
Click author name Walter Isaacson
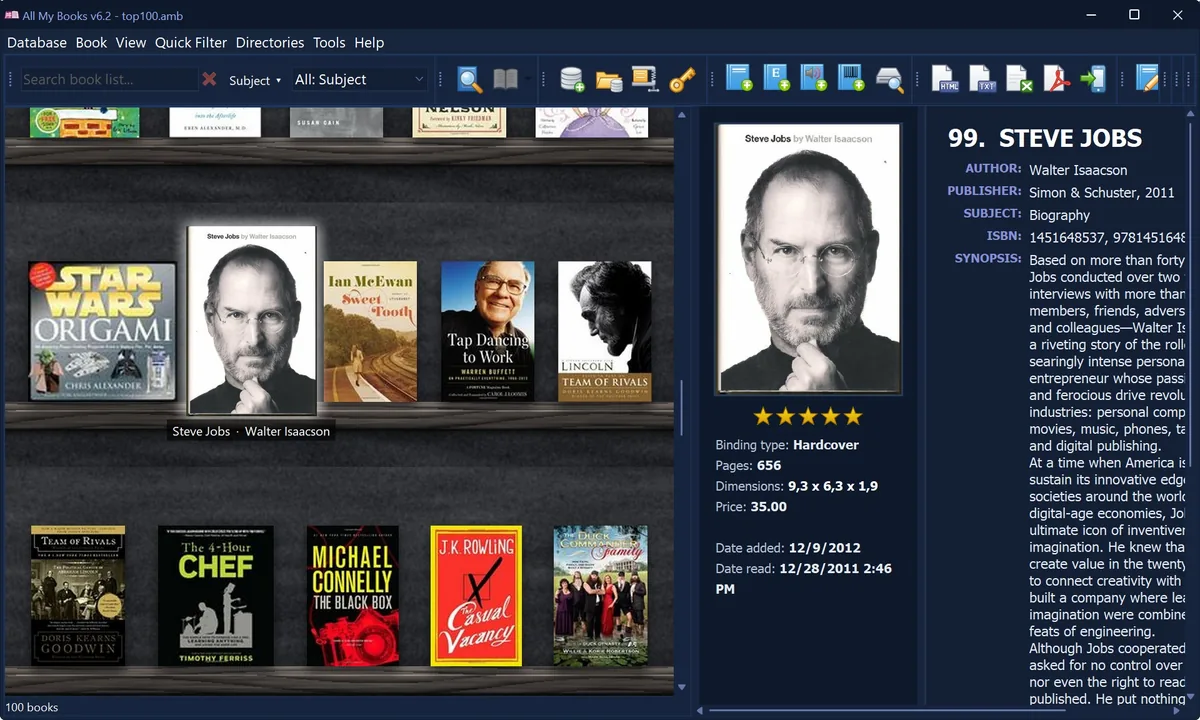tap(1078, 170)
